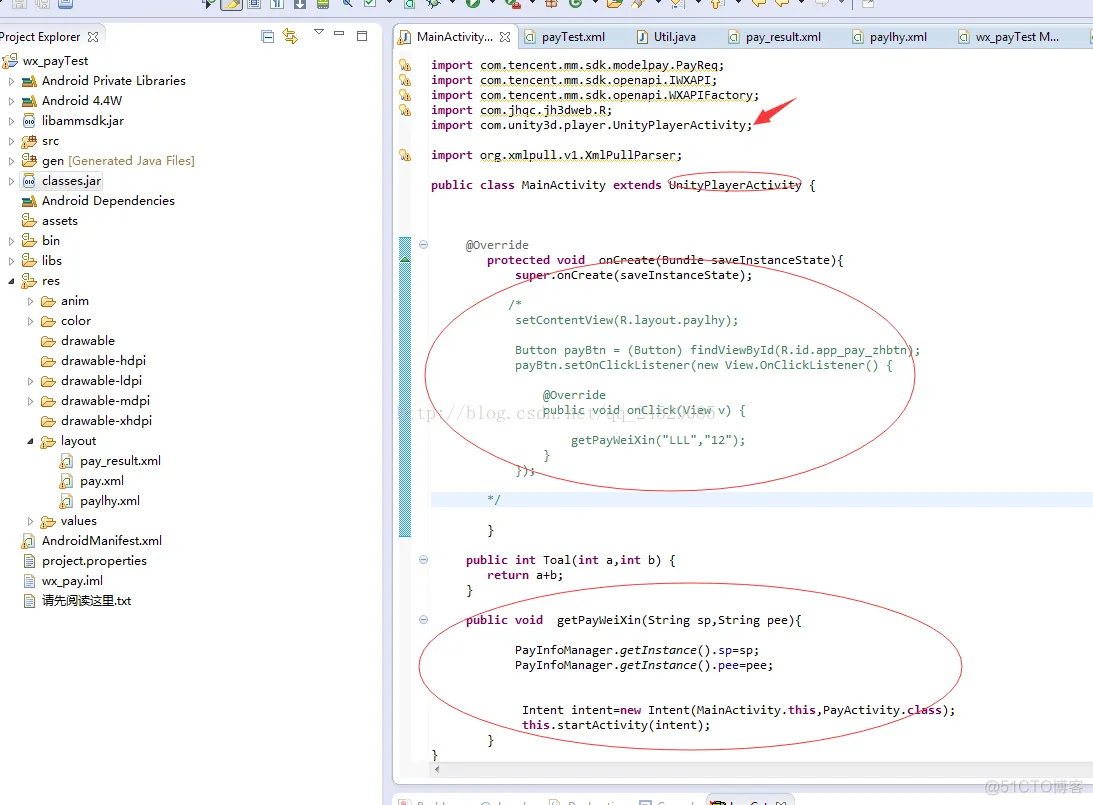Open the Project Explorer view menu triangle
Screen dimensions: 1093x805
tap(319, 32)
